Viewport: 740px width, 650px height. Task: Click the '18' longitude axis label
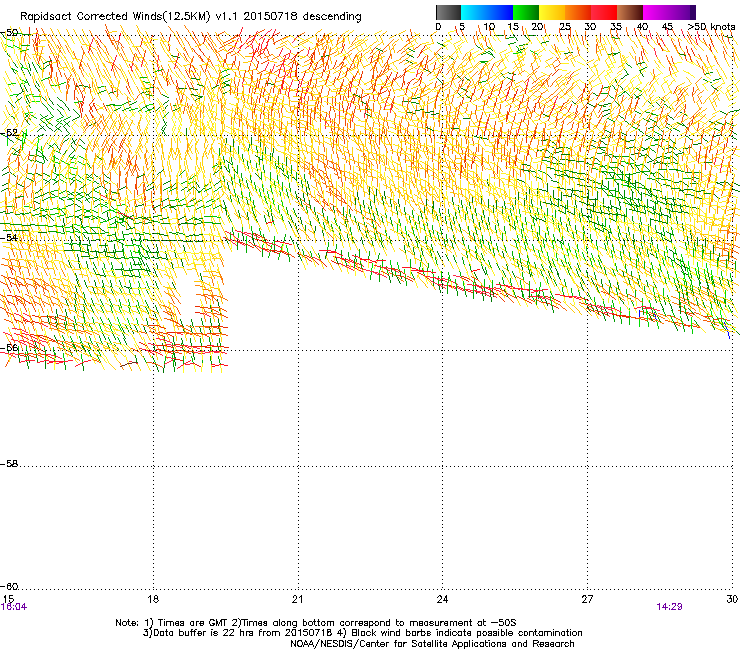click(153, 599)
